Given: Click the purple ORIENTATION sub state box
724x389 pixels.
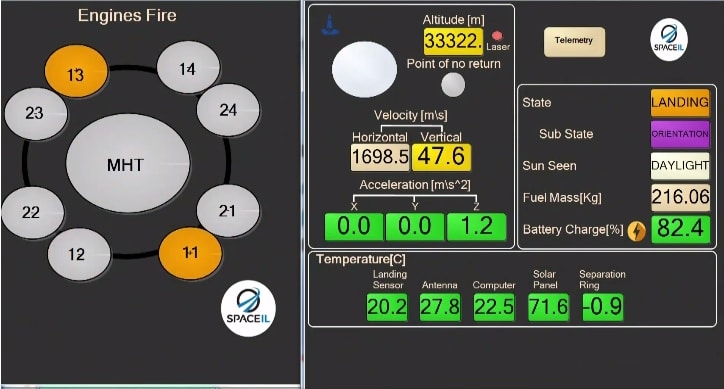Looking at the screenshot, I should coord(680,134).
